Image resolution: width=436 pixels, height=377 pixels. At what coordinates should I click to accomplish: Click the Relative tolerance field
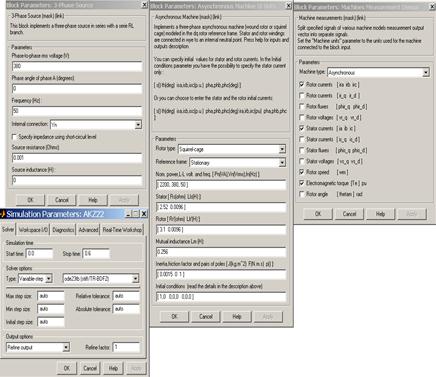(126, 296)
